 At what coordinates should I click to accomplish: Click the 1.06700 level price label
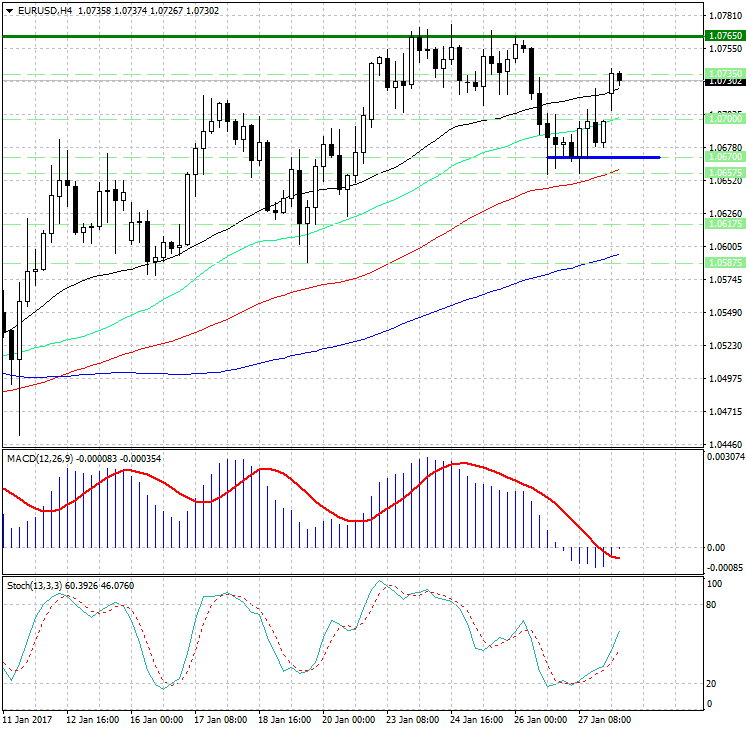pyautogui.click(x=724, y=157)
